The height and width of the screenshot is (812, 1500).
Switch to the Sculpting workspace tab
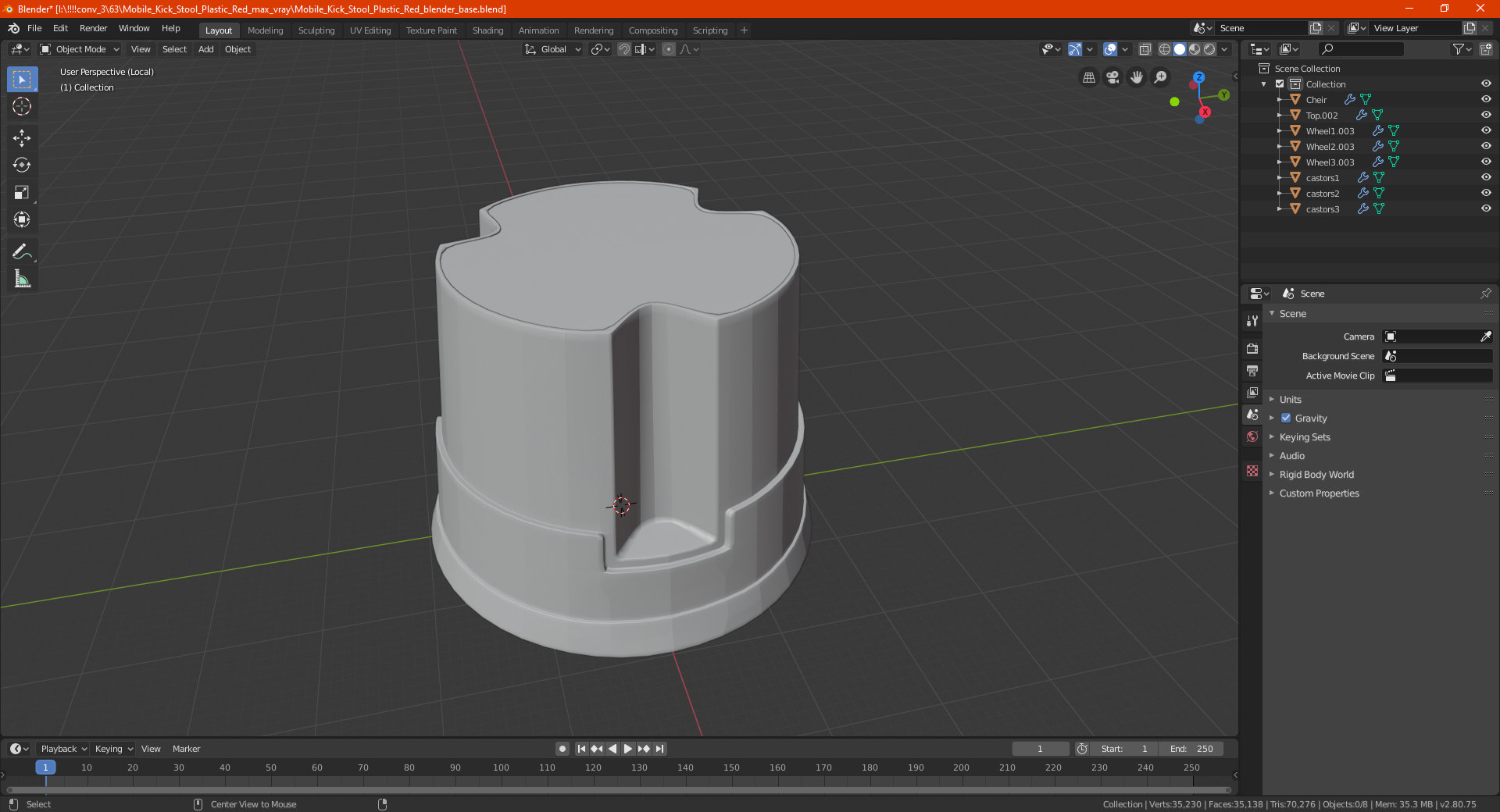pos(316,30)
